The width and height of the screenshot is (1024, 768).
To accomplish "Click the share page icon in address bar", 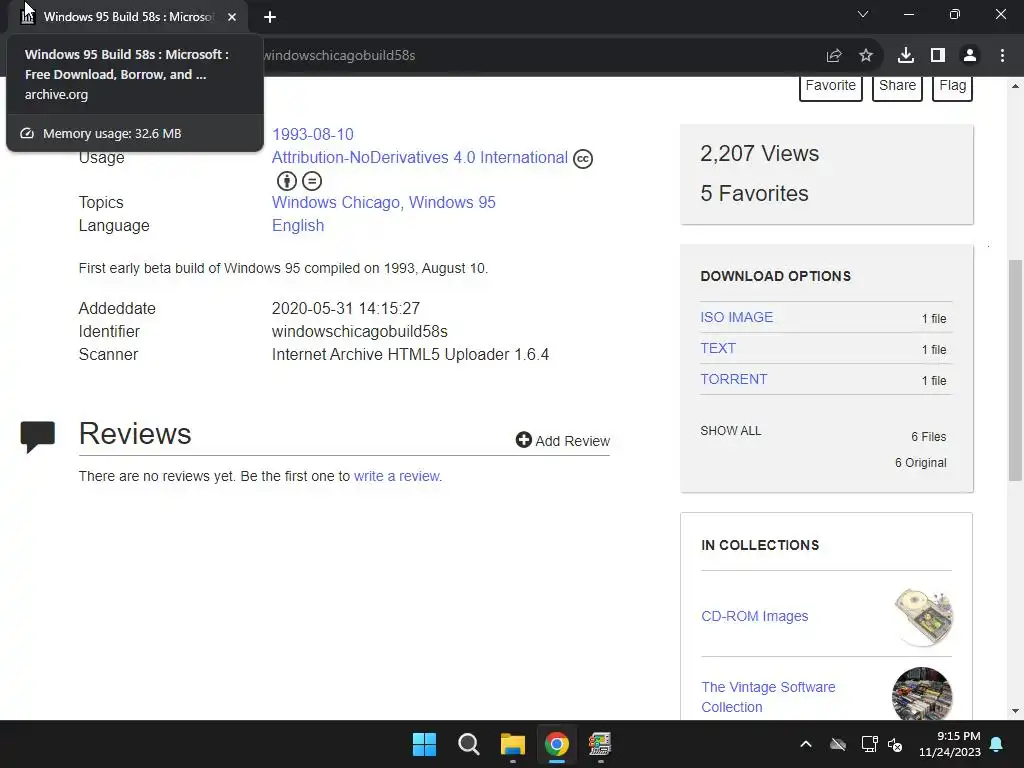I will (x=834, y=56).
